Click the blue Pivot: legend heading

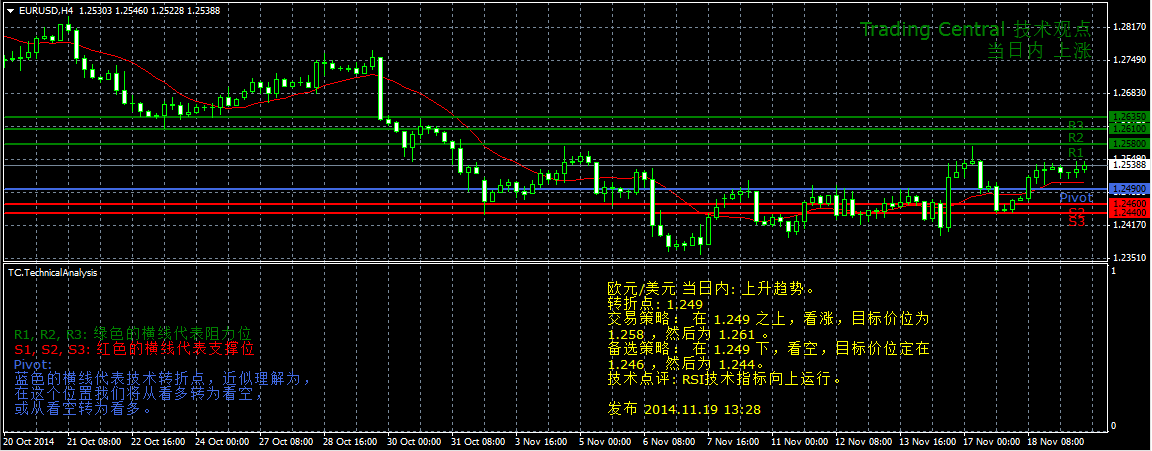[x=33, y=364]
